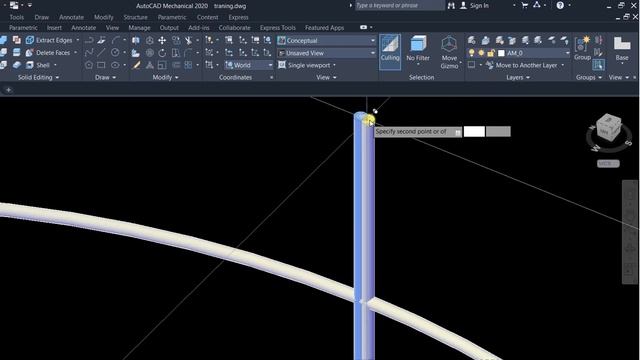
Task: Open a new drawing tab with plus button
Action: coord(9,90)
